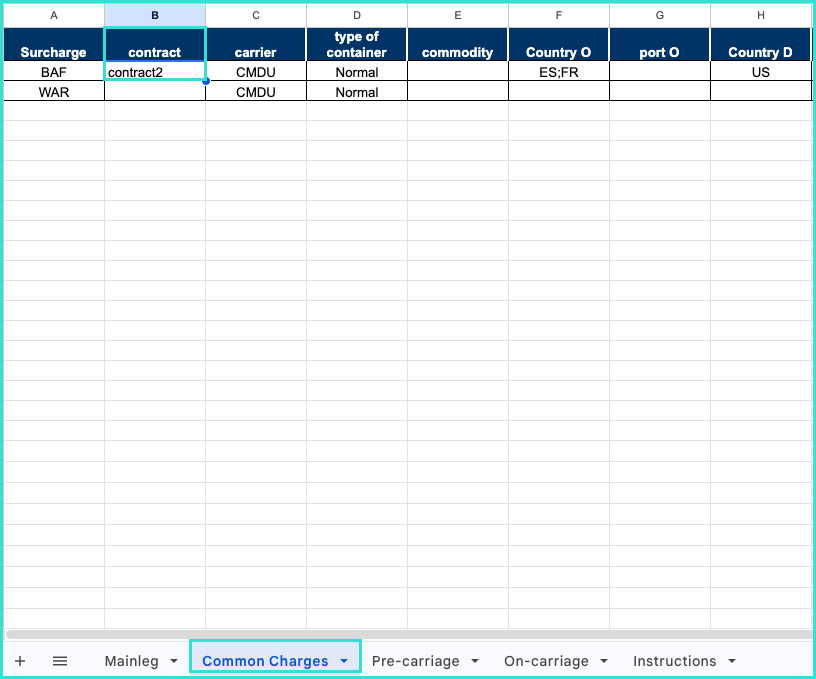The width and height of the screenshot is (816, 679).
Task: Select the type of container header cell
Action: [356, 44]
